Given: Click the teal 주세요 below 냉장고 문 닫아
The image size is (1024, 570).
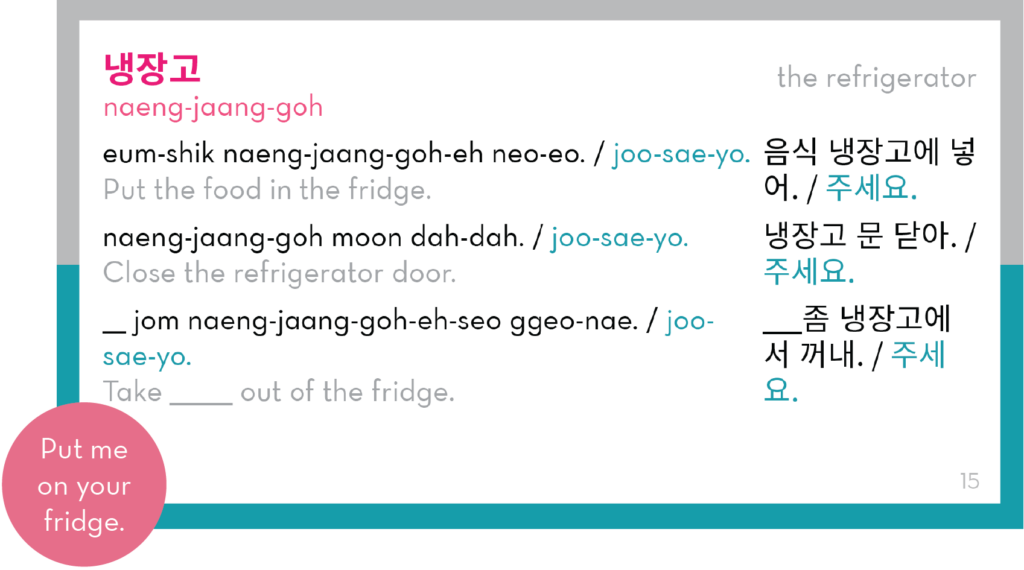Looking at the screenshot, I should coord(808,272).
